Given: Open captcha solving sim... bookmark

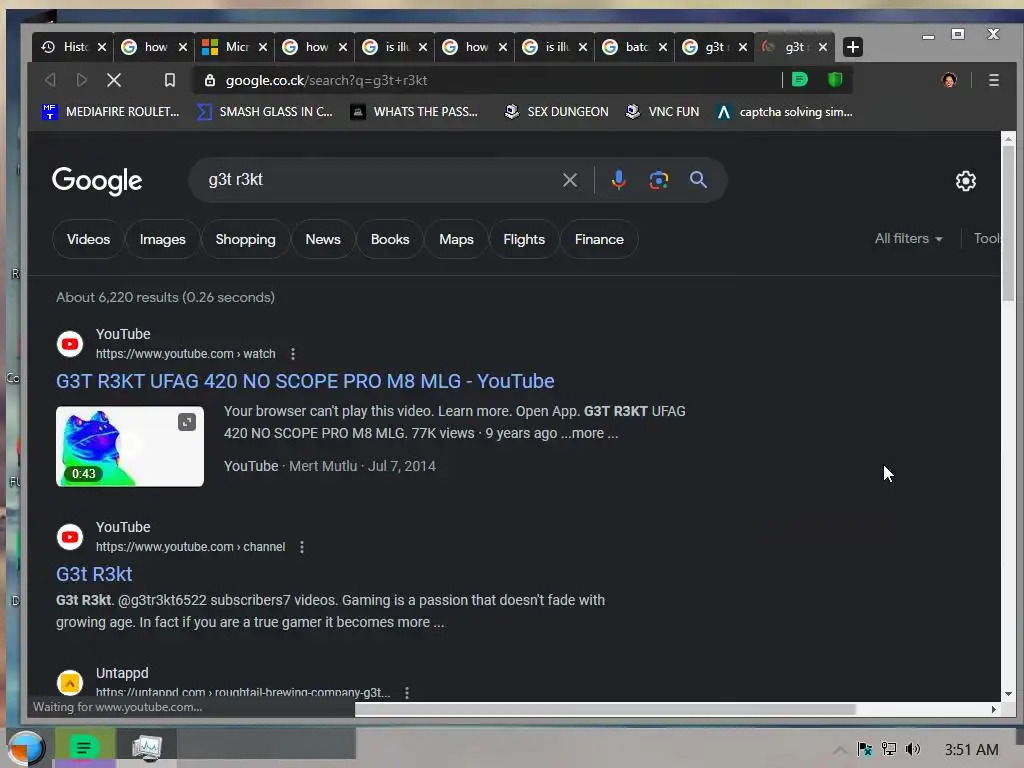Looking at the screenshot, I should (x=784, y=112).
